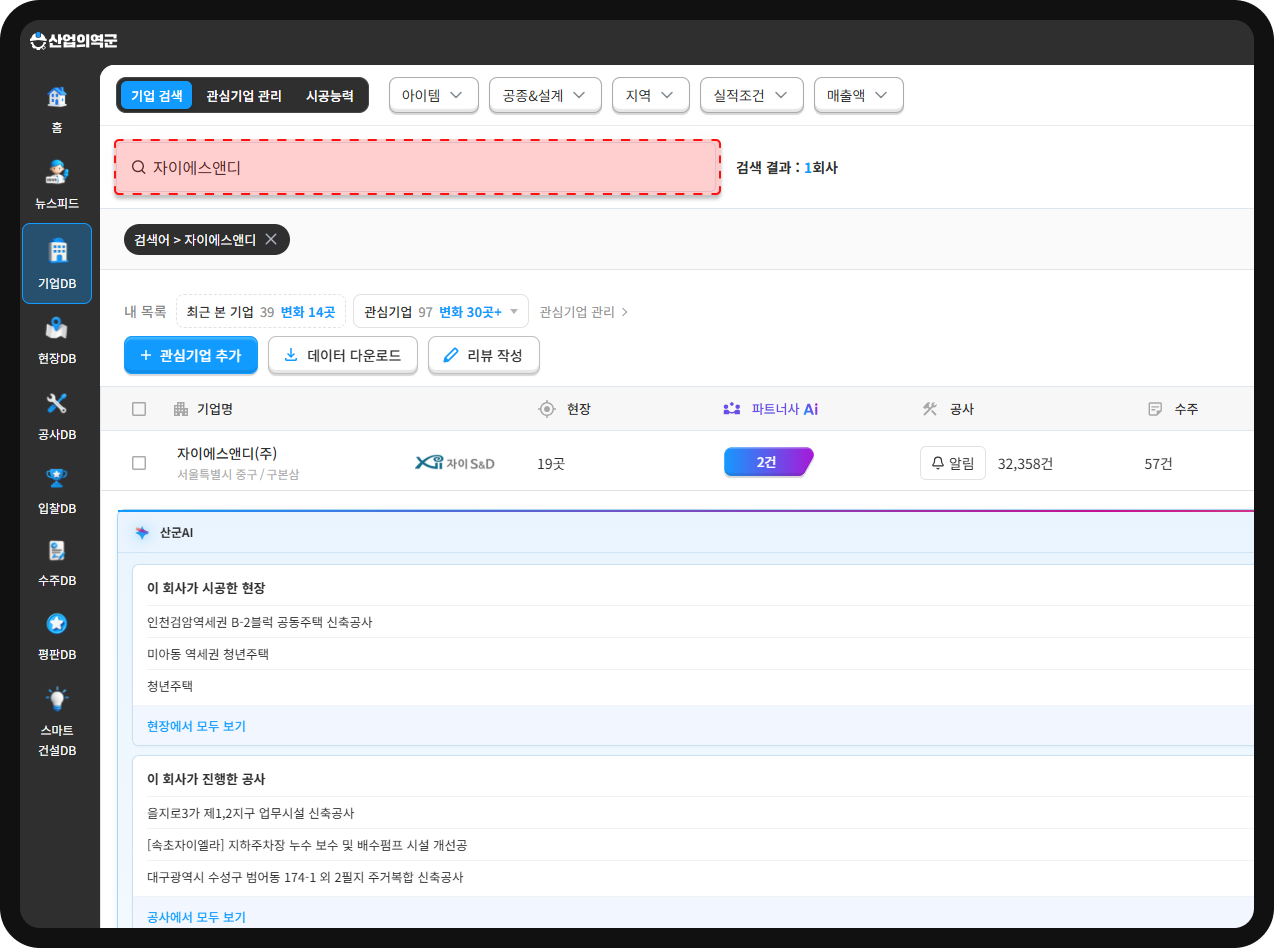Open the 실적조건 filter dropdown

pyautogui.click(x=752, y=96)
